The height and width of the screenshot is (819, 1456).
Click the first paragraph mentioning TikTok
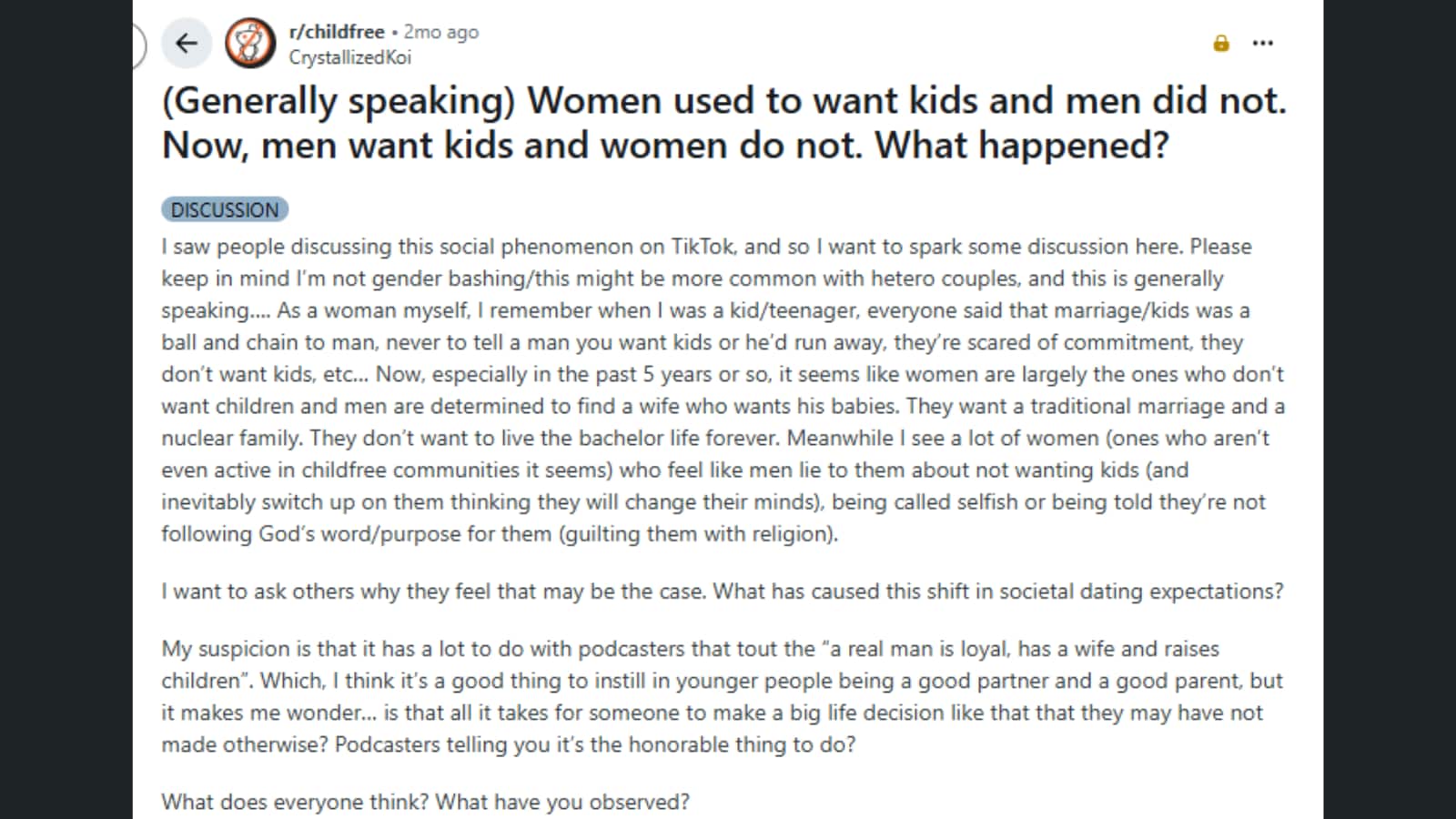(723, 389)
